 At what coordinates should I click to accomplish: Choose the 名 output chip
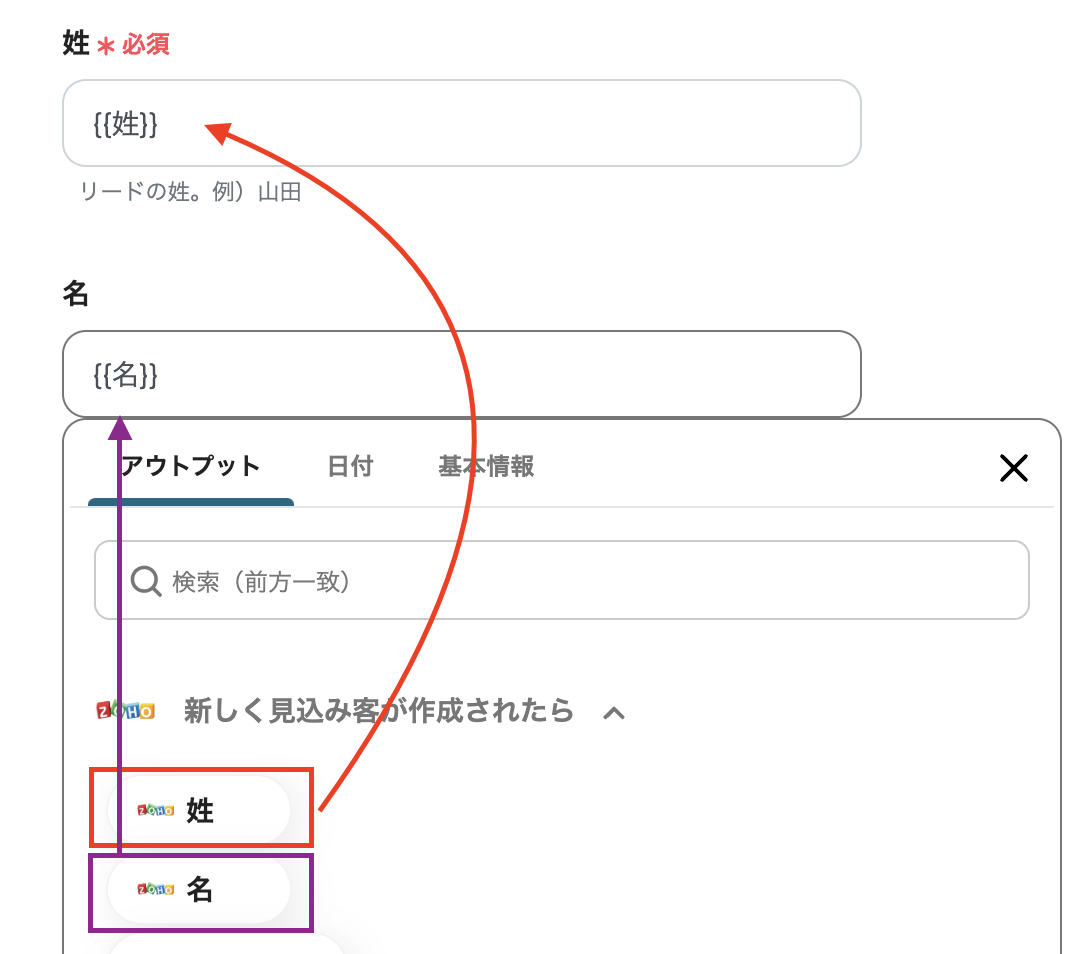[x=199, y=889]
